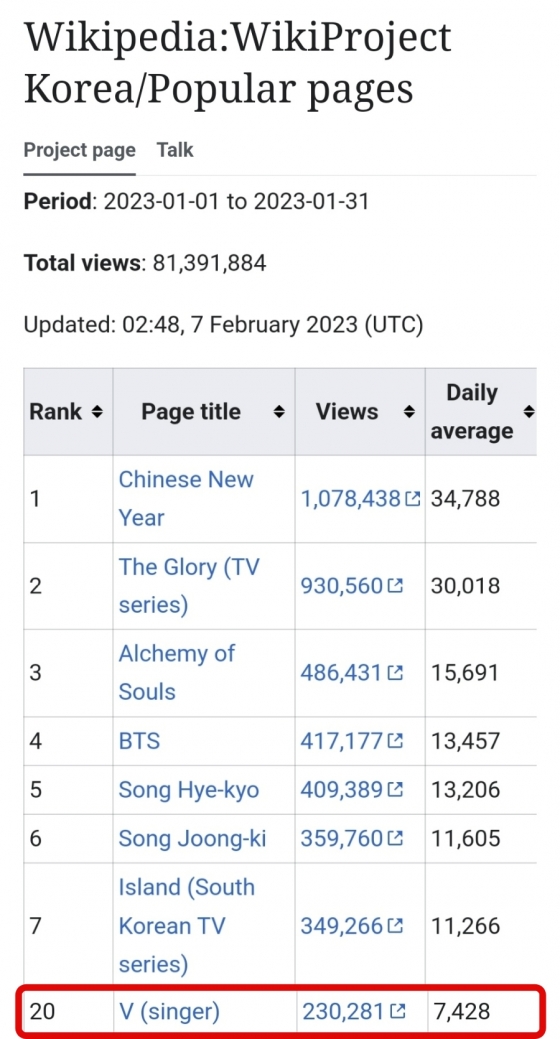The height and width of the screenshot is (1039, 560).
Task: Sort table by Page title arrows
Action: (279, 412)
